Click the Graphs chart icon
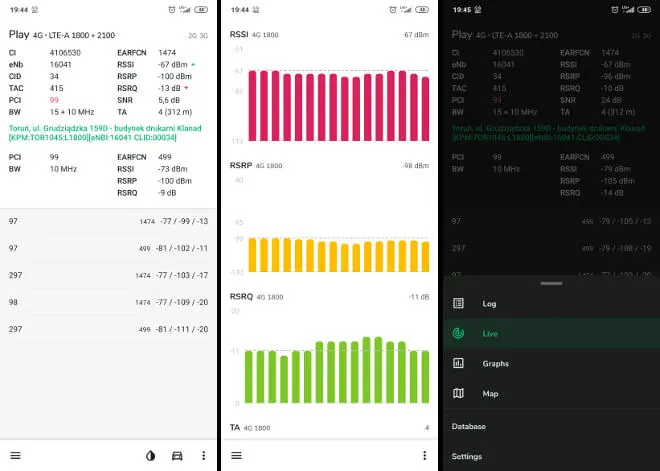Screen dimensions: 660x471 (458, 364)
